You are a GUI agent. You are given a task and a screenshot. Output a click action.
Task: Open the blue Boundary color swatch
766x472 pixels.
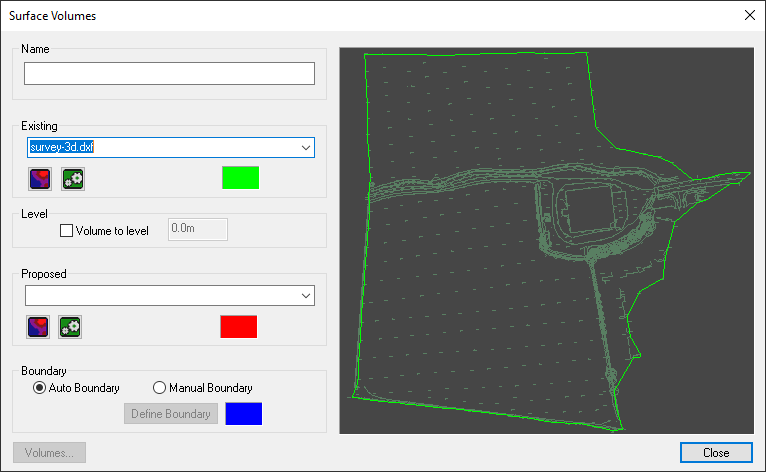[244, 414]
